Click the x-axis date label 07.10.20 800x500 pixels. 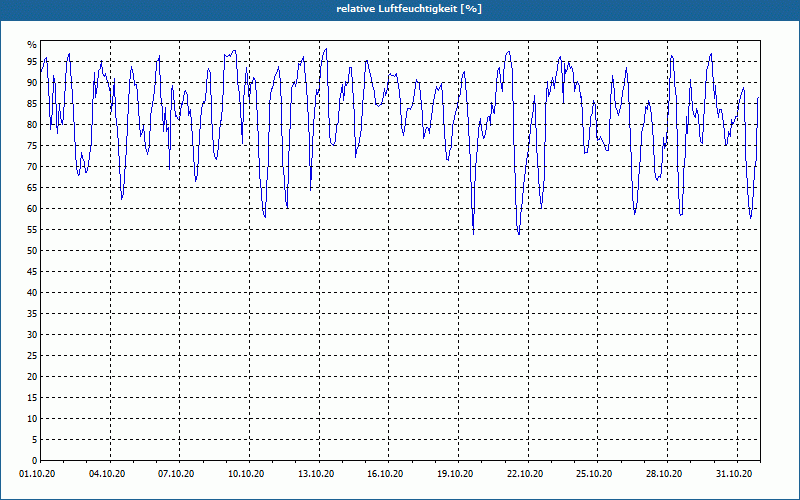pos(176,474)
